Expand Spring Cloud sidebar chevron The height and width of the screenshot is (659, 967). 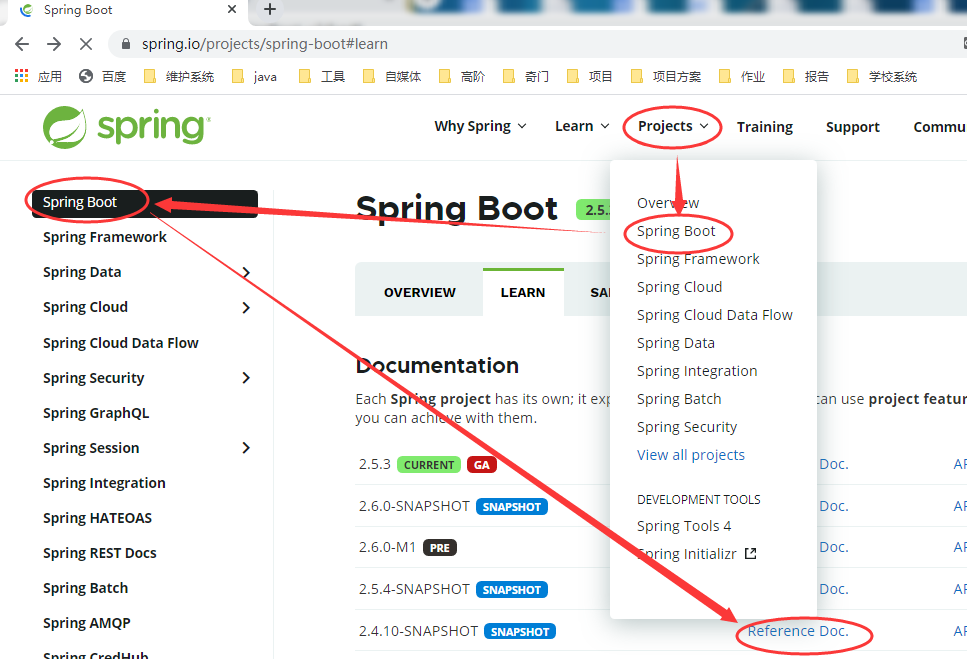[246, 308]
